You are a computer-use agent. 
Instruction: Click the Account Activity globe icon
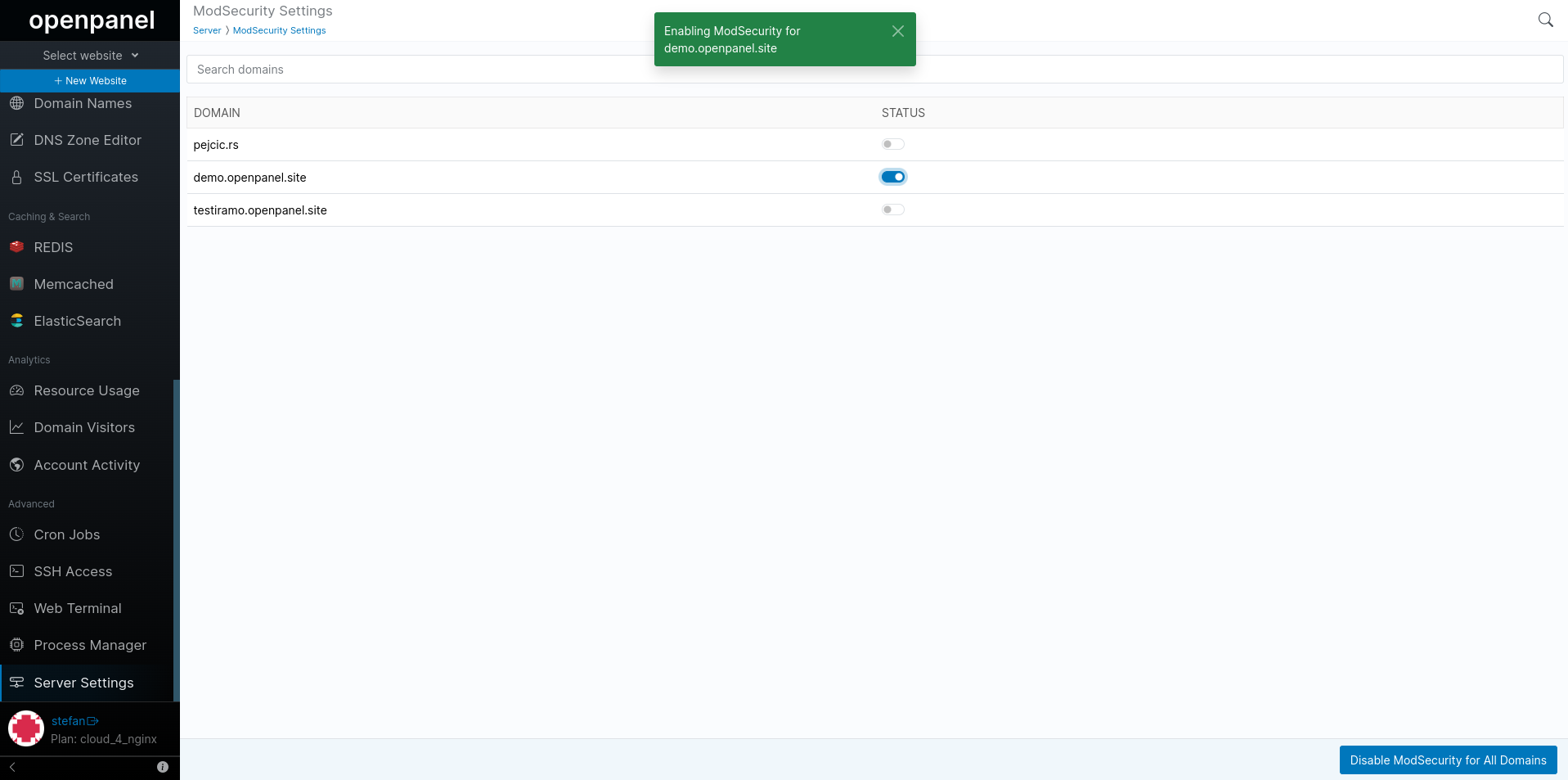tap(16, 465)
